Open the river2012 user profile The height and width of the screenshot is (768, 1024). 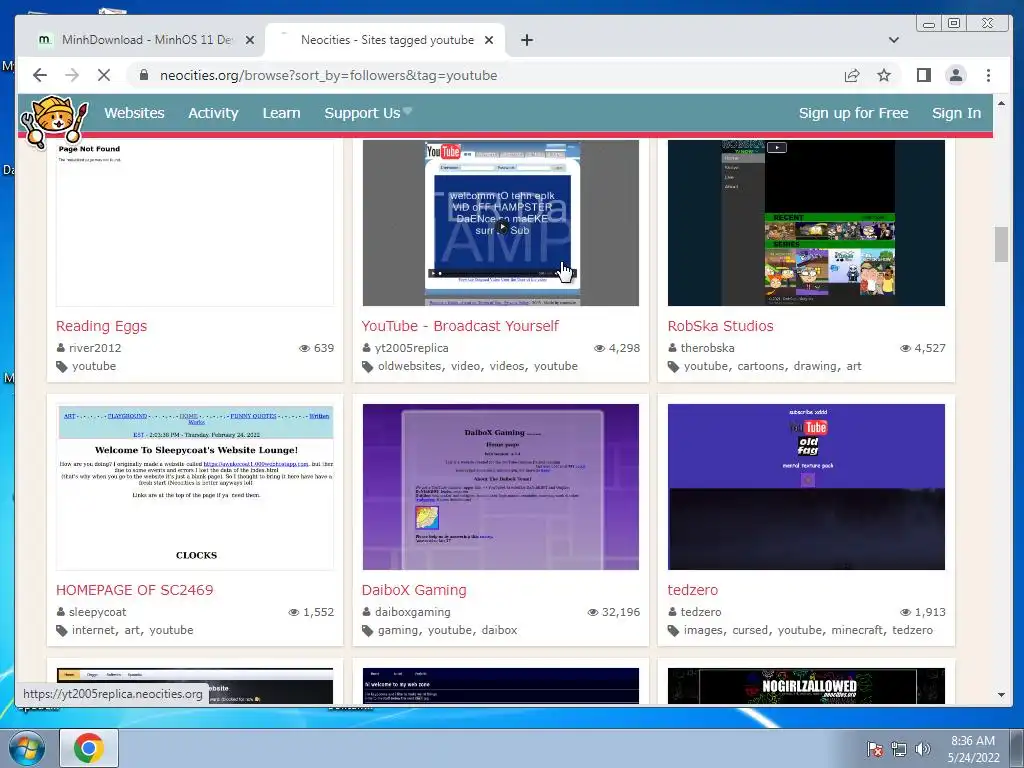(x=95, y=348)
